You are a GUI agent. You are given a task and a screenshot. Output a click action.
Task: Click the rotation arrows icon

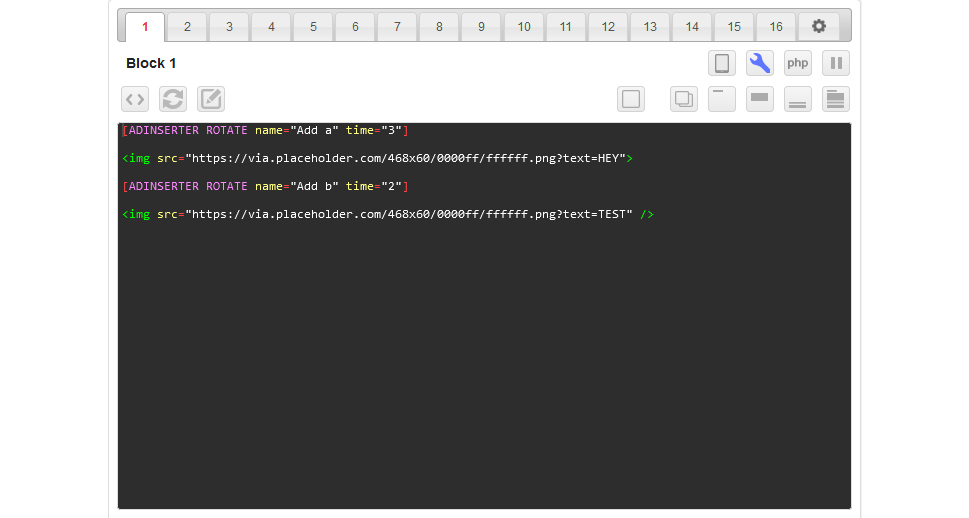coord(173,99)
